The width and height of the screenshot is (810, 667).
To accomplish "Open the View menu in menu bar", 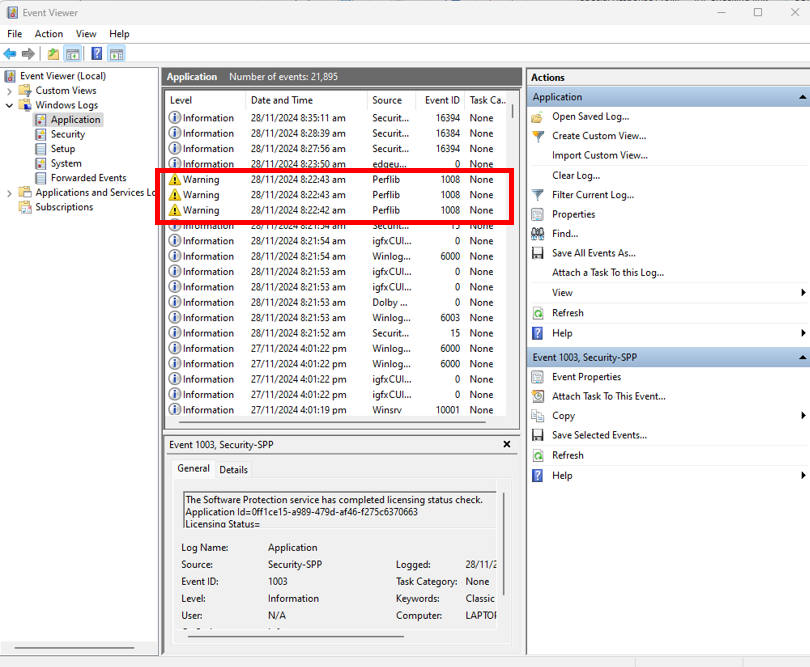I will pos(86,34).
